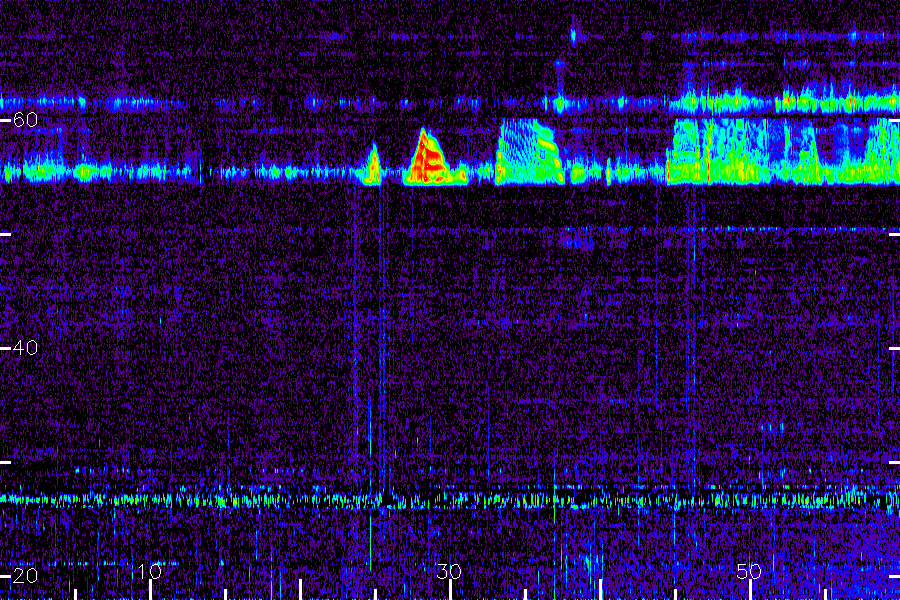
Task: Select the green rectangular burst after red triangle
Action: (x=529, y=152)
